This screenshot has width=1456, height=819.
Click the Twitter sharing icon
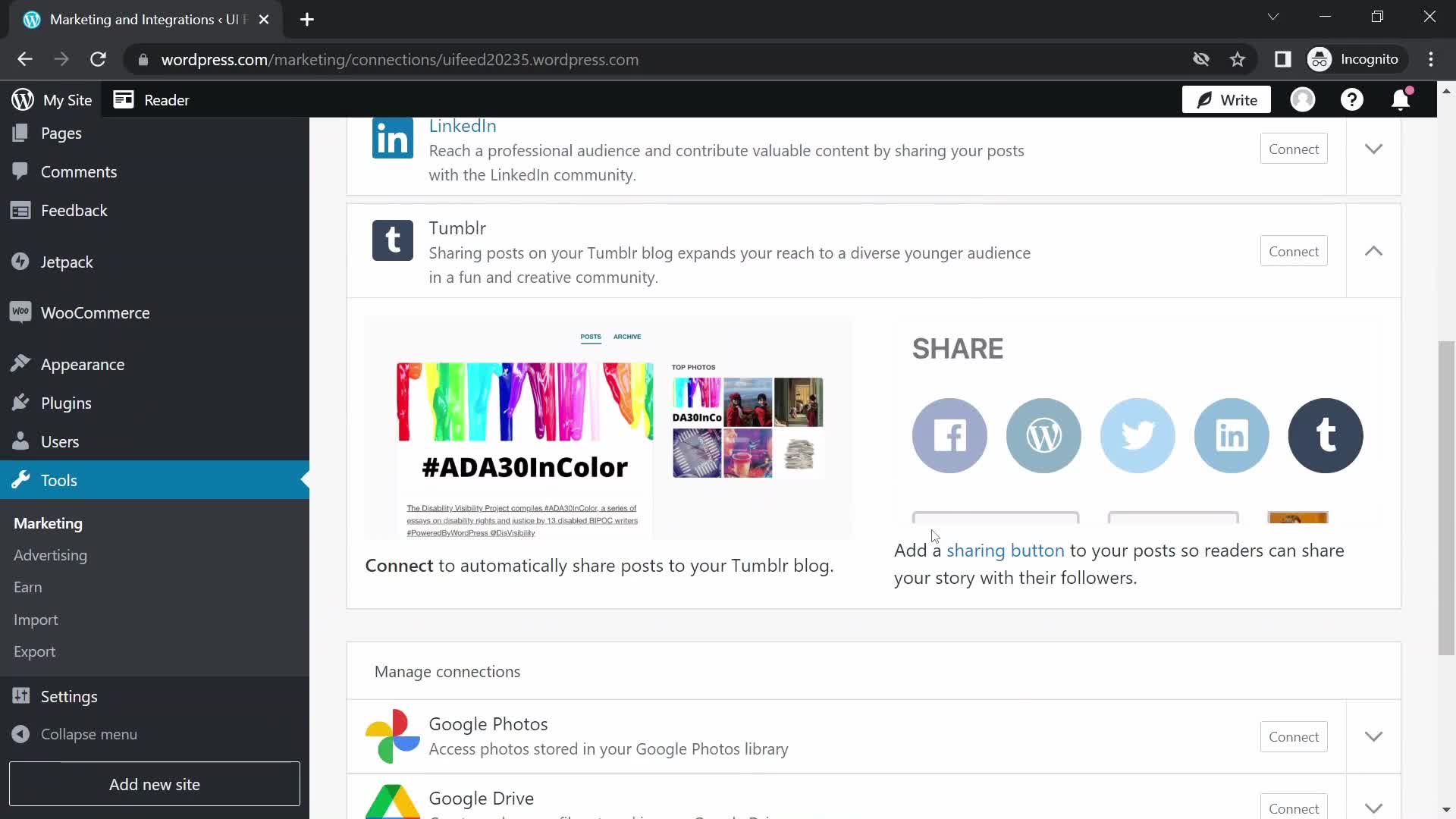tap(1138, 435)
